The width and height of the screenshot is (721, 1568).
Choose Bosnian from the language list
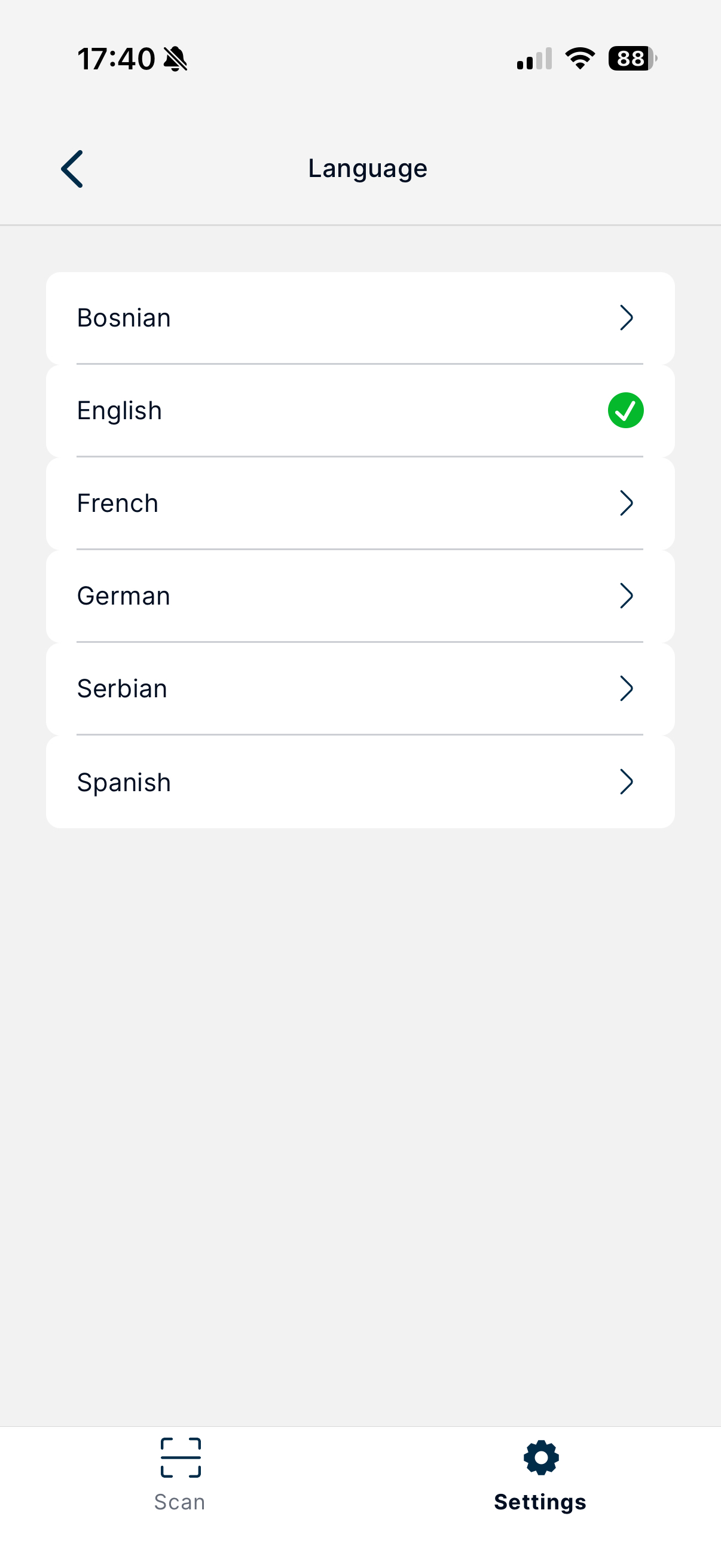click(360, 318)
